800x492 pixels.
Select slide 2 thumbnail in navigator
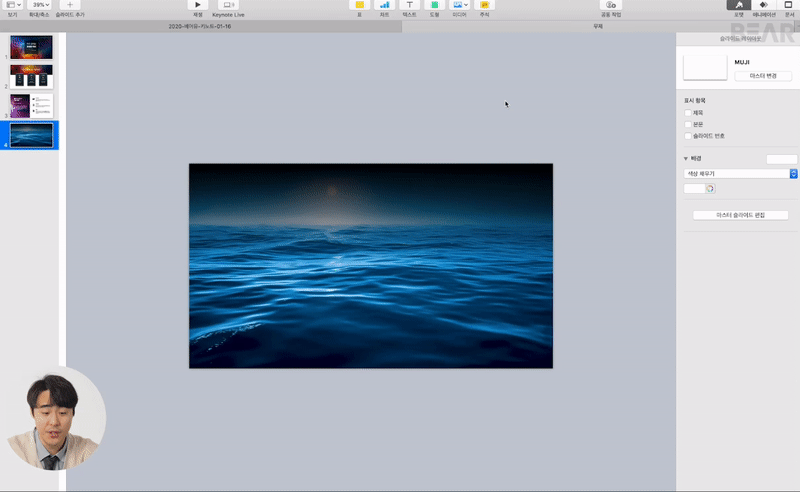(31, 77)
